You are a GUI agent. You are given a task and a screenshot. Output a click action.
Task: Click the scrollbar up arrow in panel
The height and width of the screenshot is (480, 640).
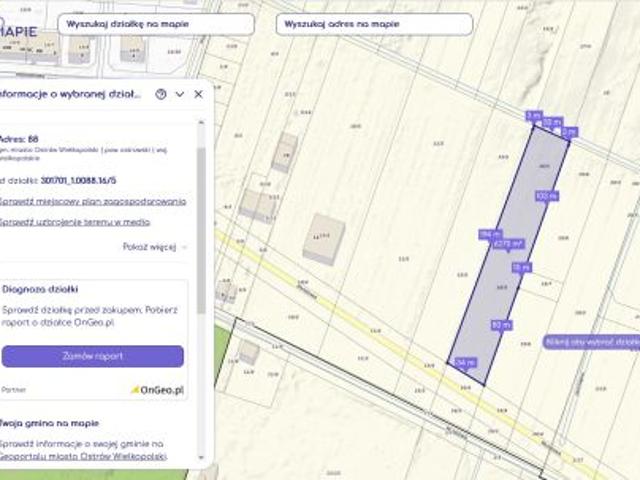[201, 122]
